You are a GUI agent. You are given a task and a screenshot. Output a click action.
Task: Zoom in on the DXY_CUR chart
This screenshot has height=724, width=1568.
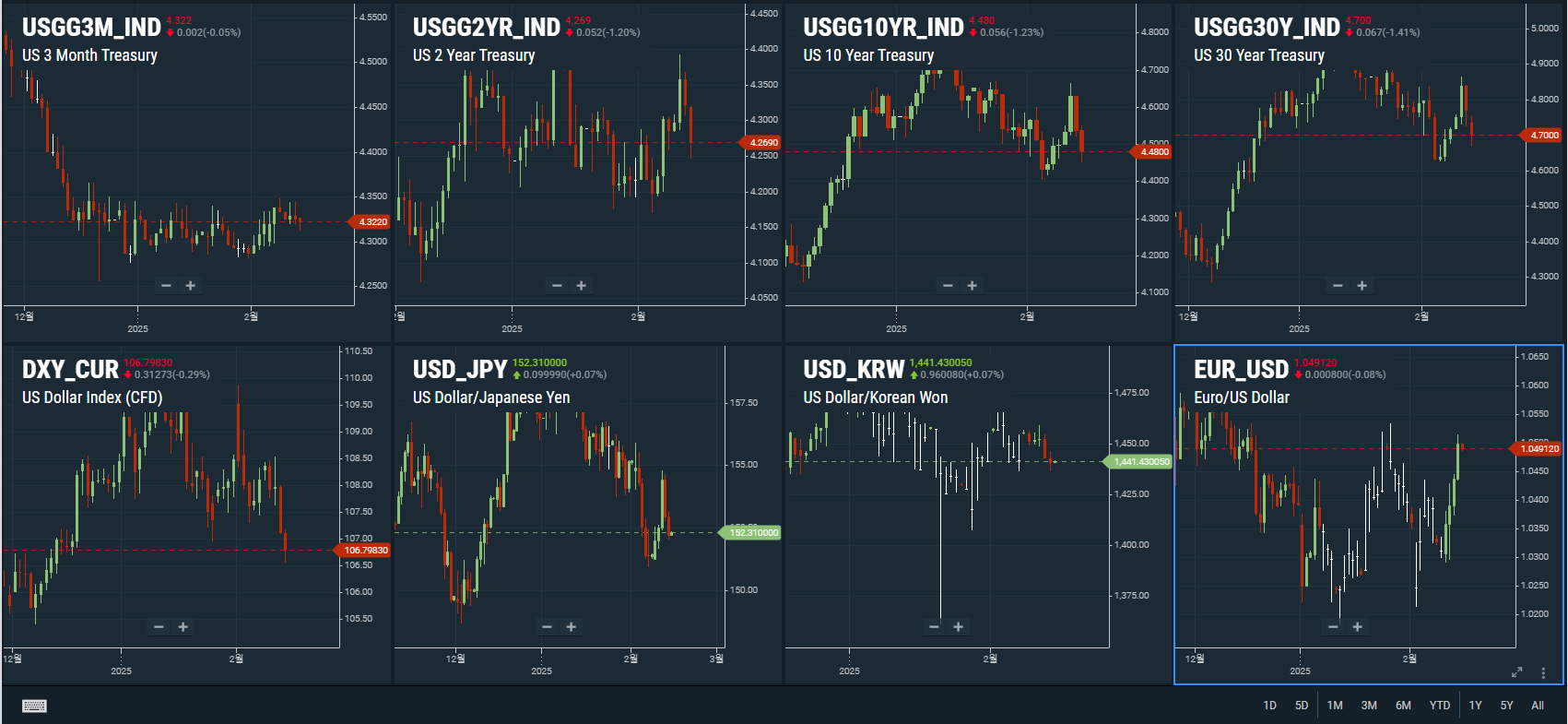pyautogui.click(x=183, y=627)
